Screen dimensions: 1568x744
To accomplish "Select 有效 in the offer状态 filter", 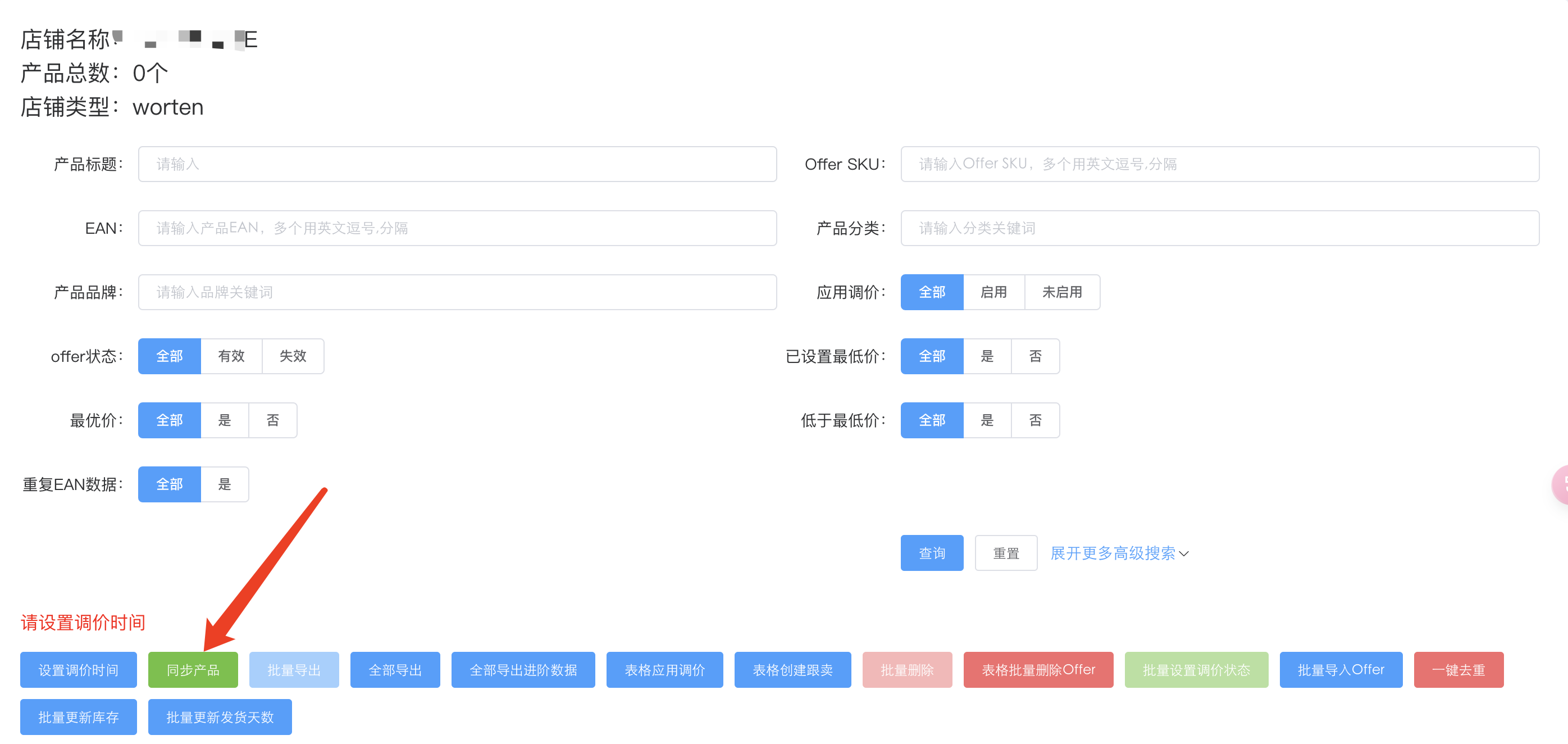I will point(231,356).
